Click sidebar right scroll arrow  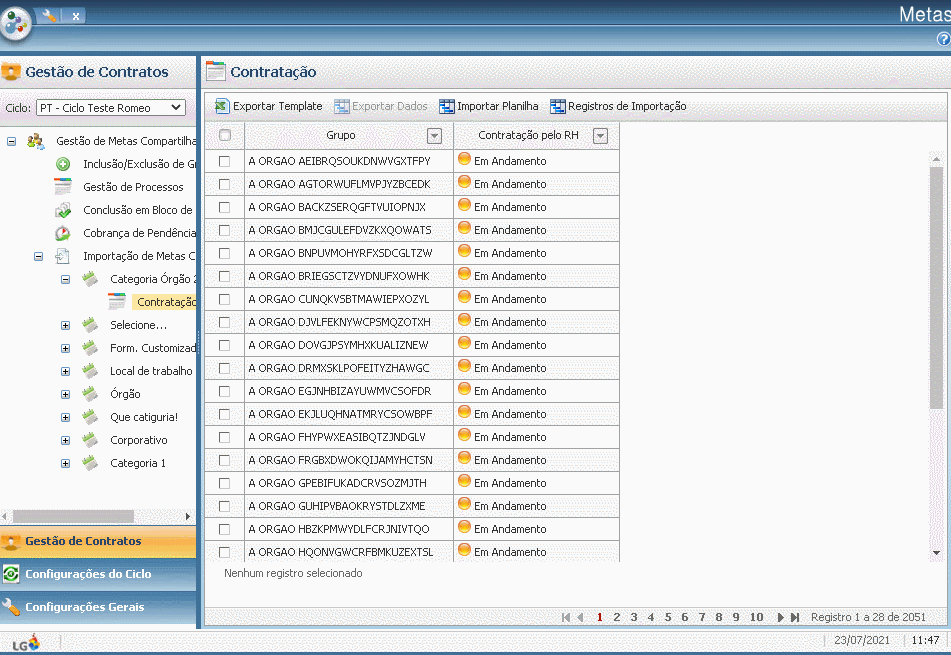point(188,517)
